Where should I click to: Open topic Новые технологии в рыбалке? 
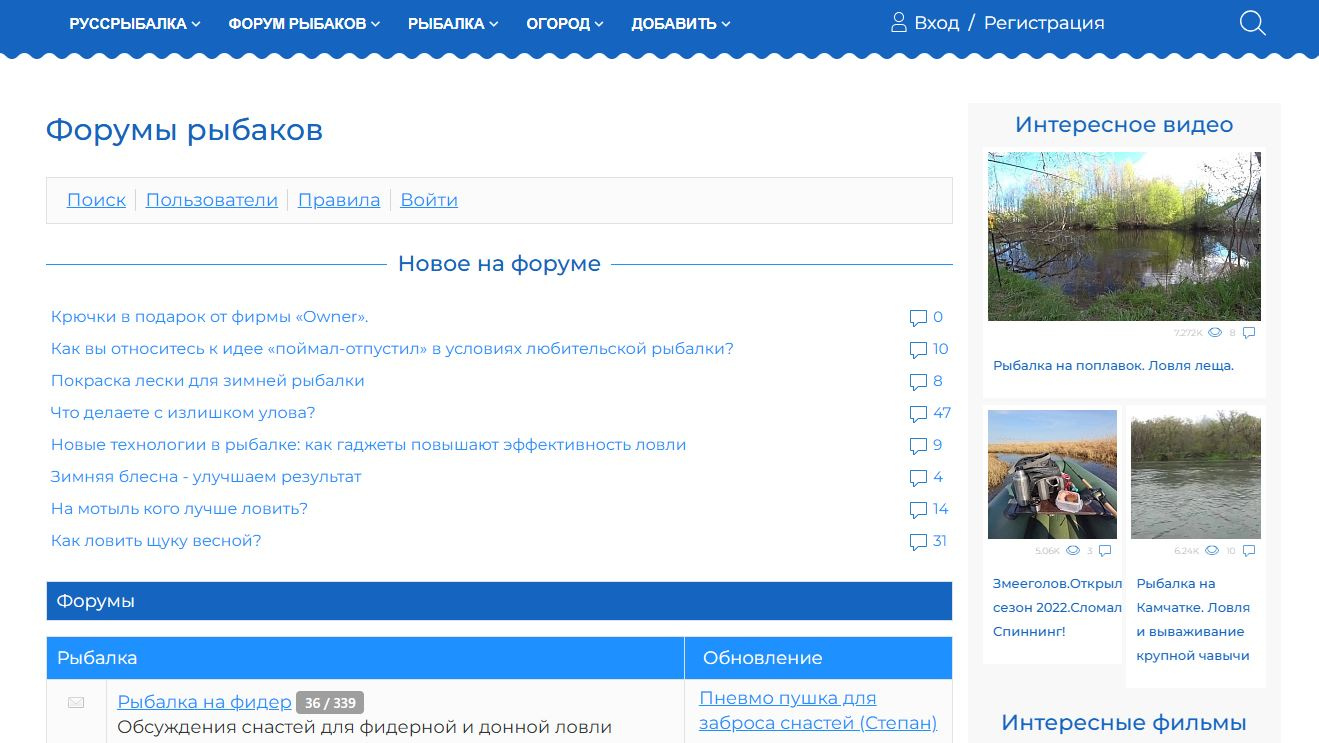coord(369,445)
